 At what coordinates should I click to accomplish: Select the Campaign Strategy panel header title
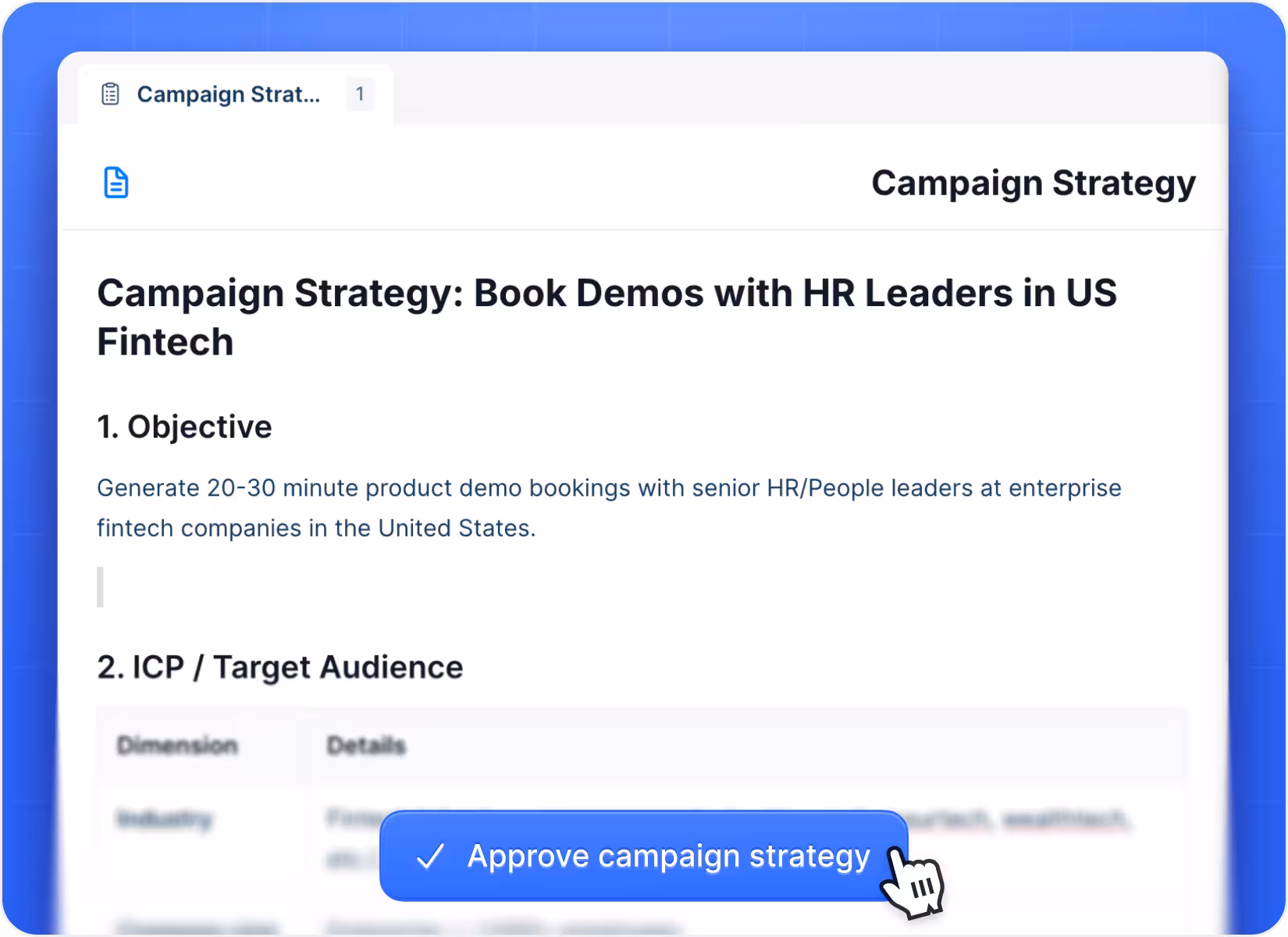(1034, 183)
